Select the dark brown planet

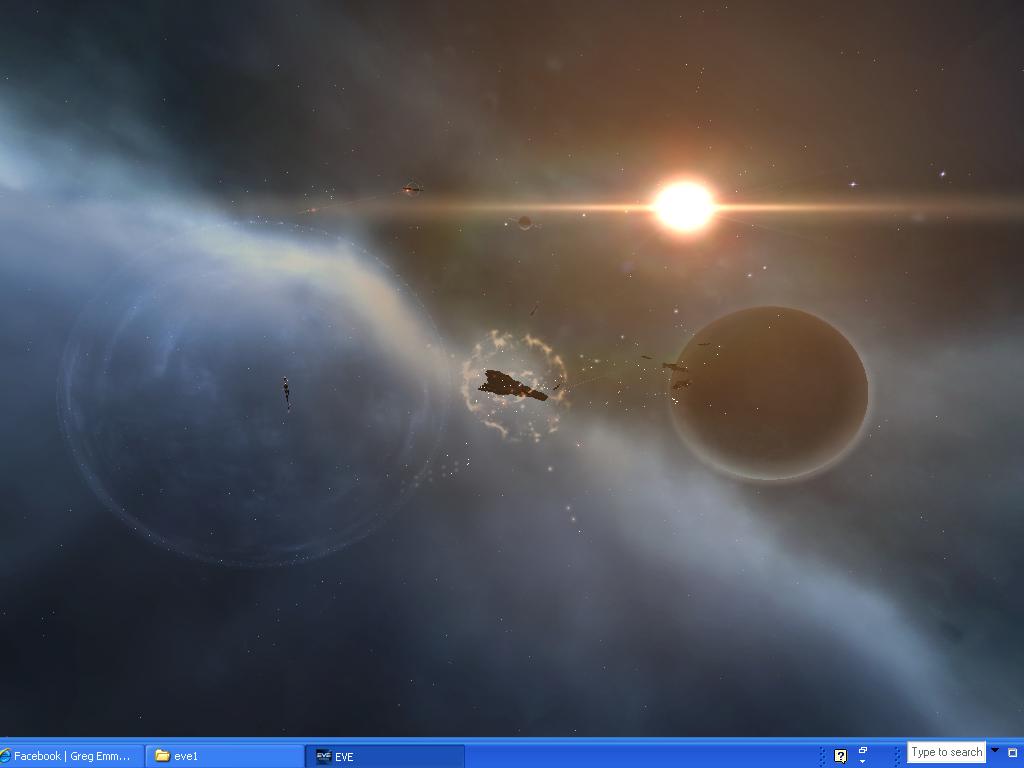[769, 394]
